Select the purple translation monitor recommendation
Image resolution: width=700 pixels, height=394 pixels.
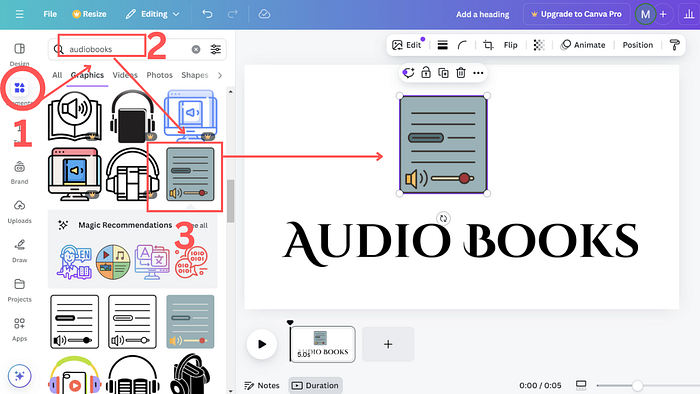(x=152, y=262)
